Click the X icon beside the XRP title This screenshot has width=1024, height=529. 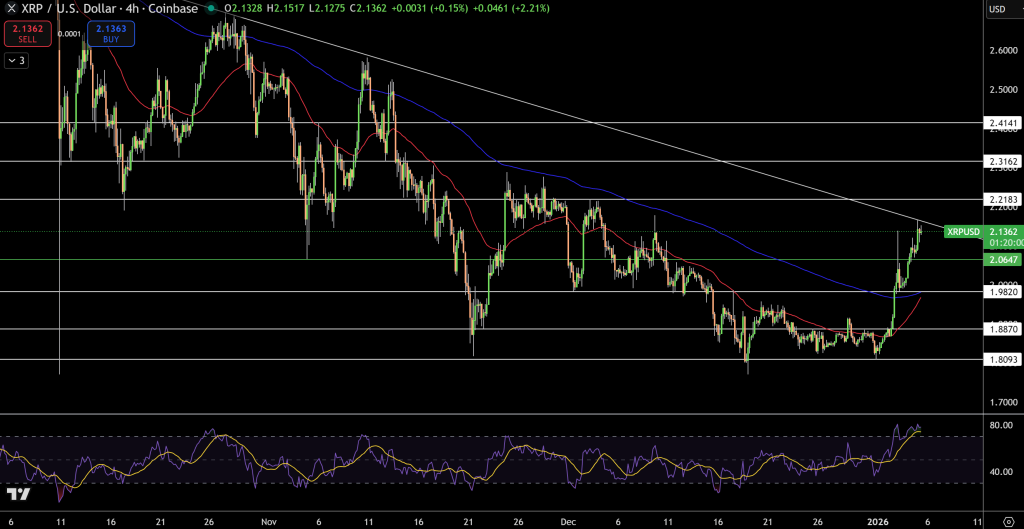[x=11, y=8]
